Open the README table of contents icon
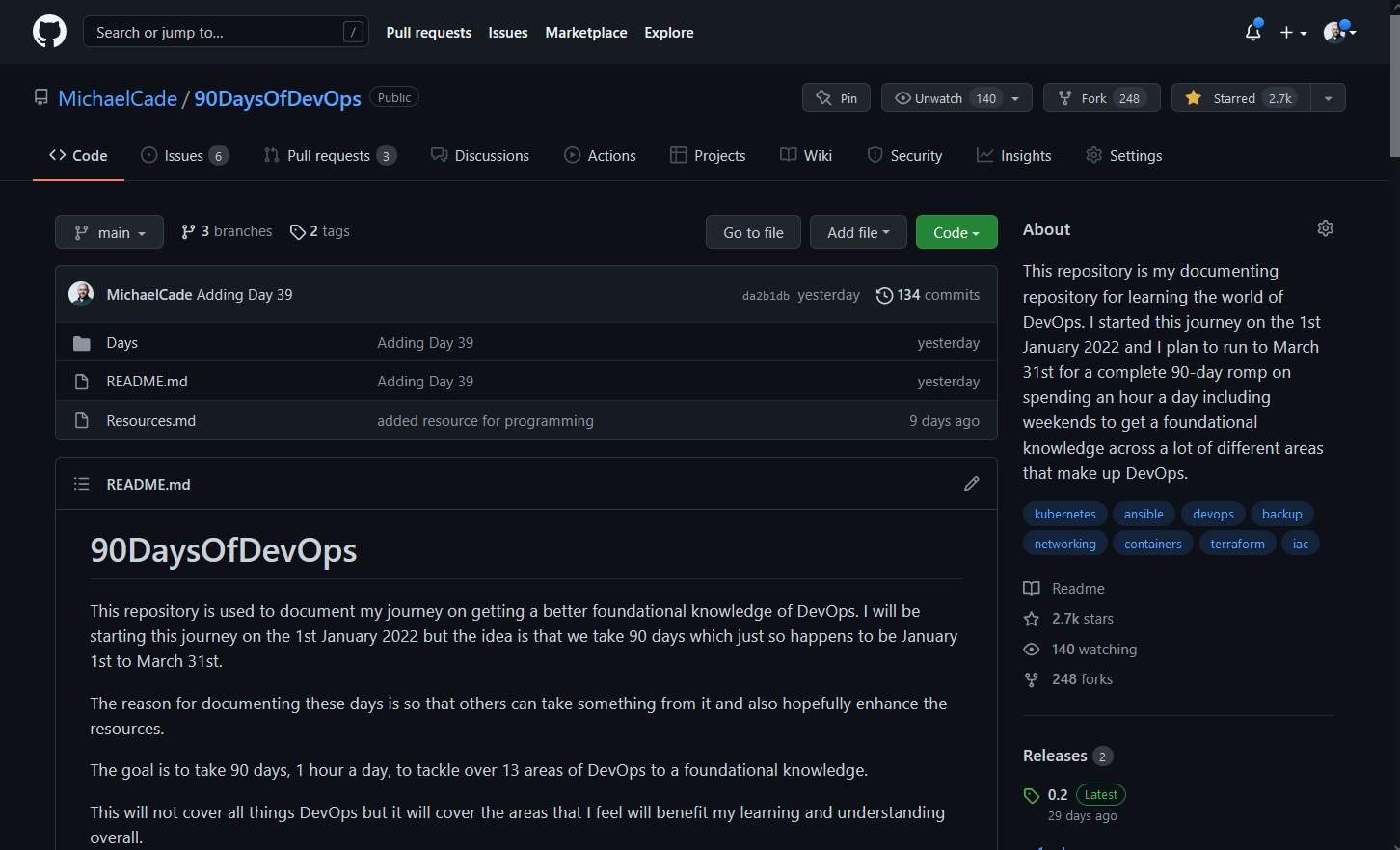 click(82, 483)
